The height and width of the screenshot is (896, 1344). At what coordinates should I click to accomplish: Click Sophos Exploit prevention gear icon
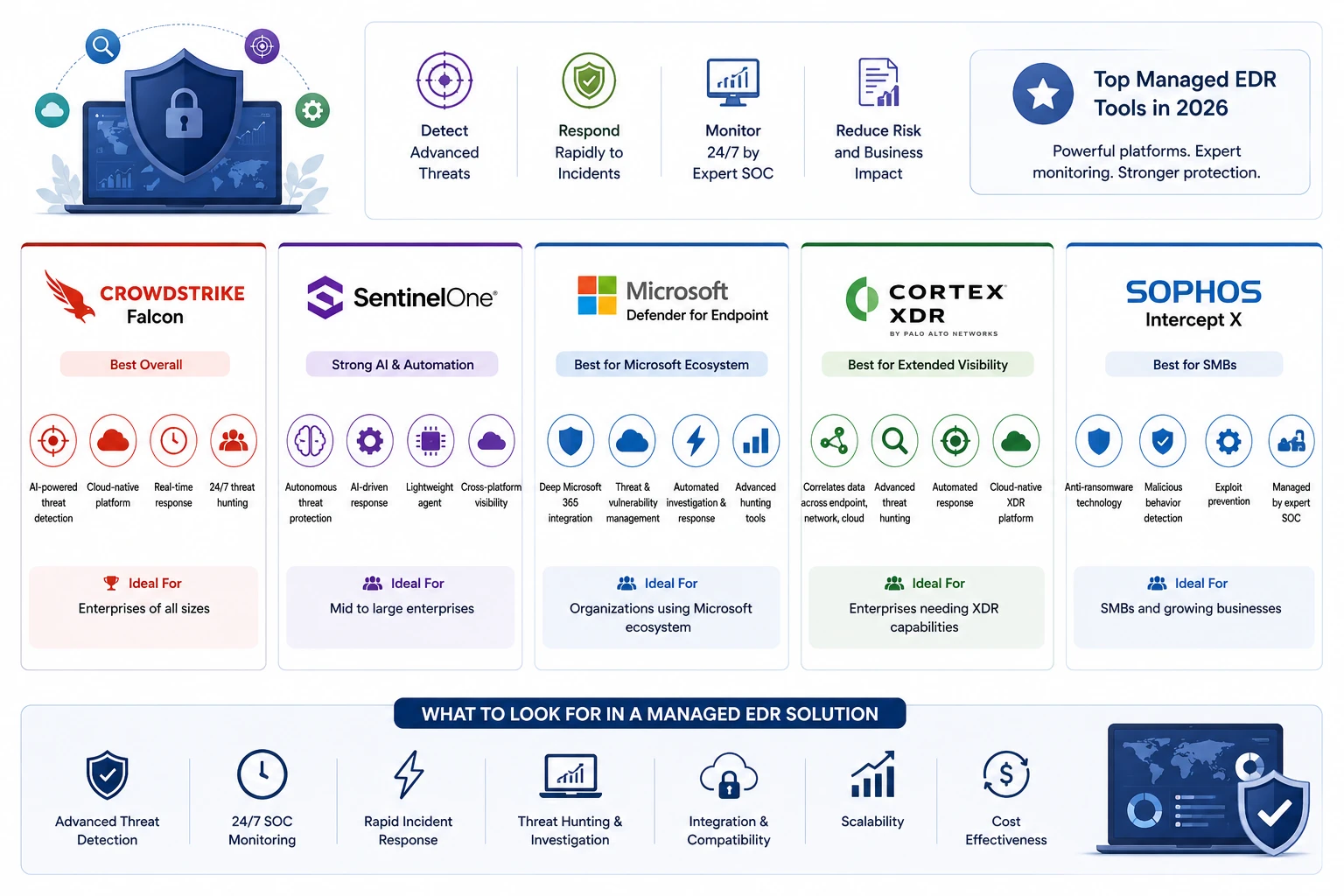(x=1228, y=440)
